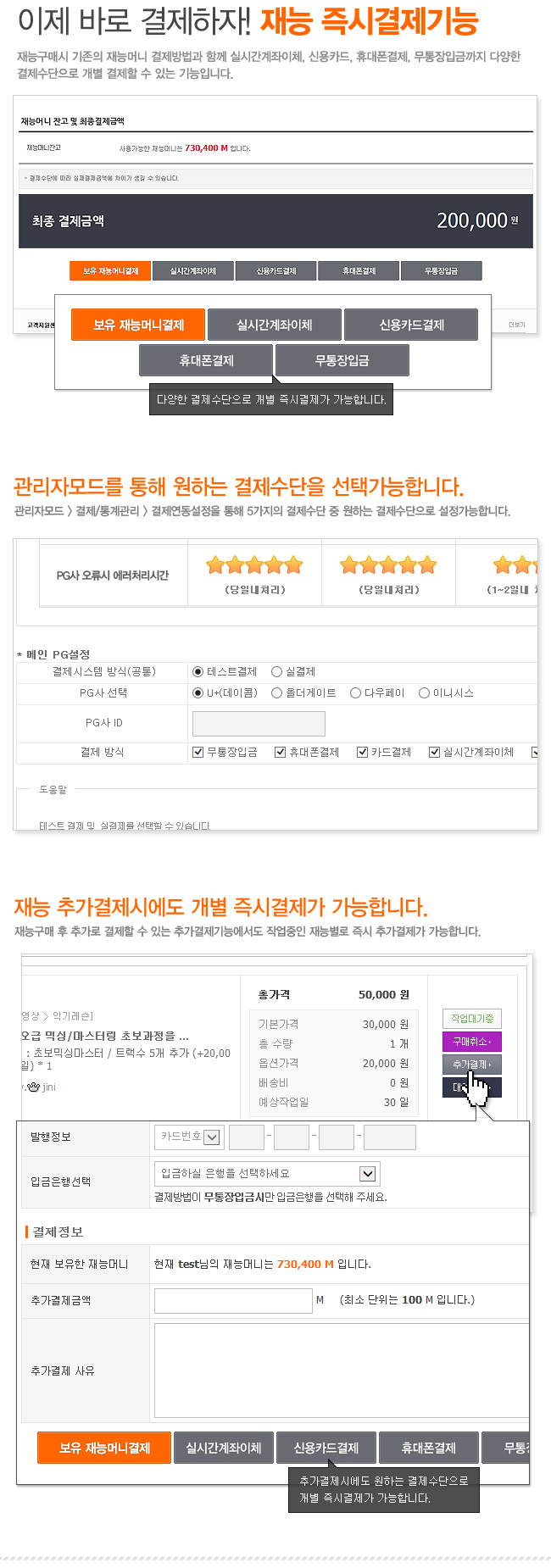Click the first five-star rating icon
The width and height of the screenshot is (551, 1568).
coord(254,564)
